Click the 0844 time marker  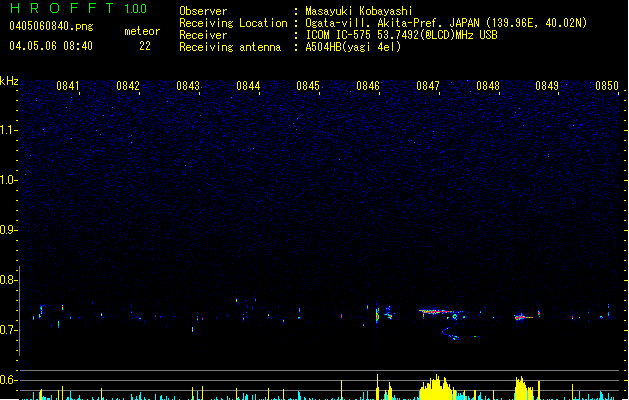click(248, 86)
